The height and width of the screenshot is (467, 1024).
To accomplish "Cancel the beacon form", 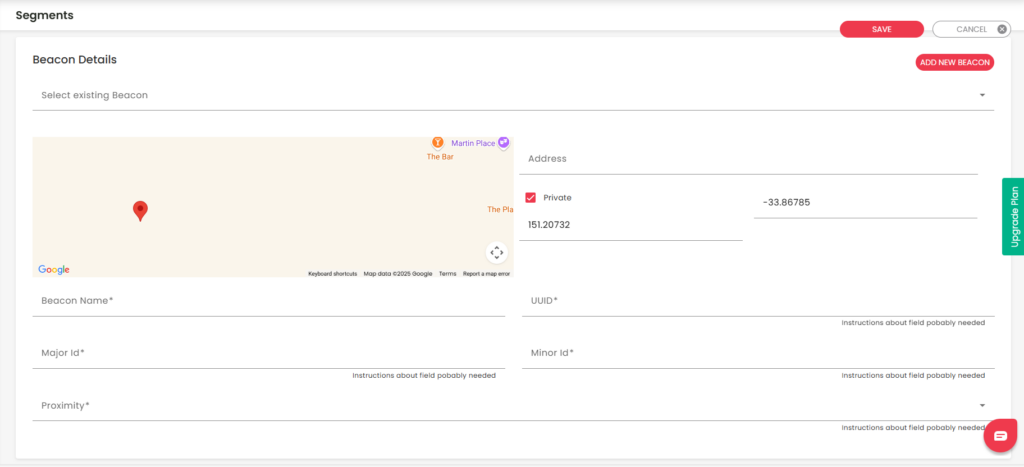I will click(971, 29).
